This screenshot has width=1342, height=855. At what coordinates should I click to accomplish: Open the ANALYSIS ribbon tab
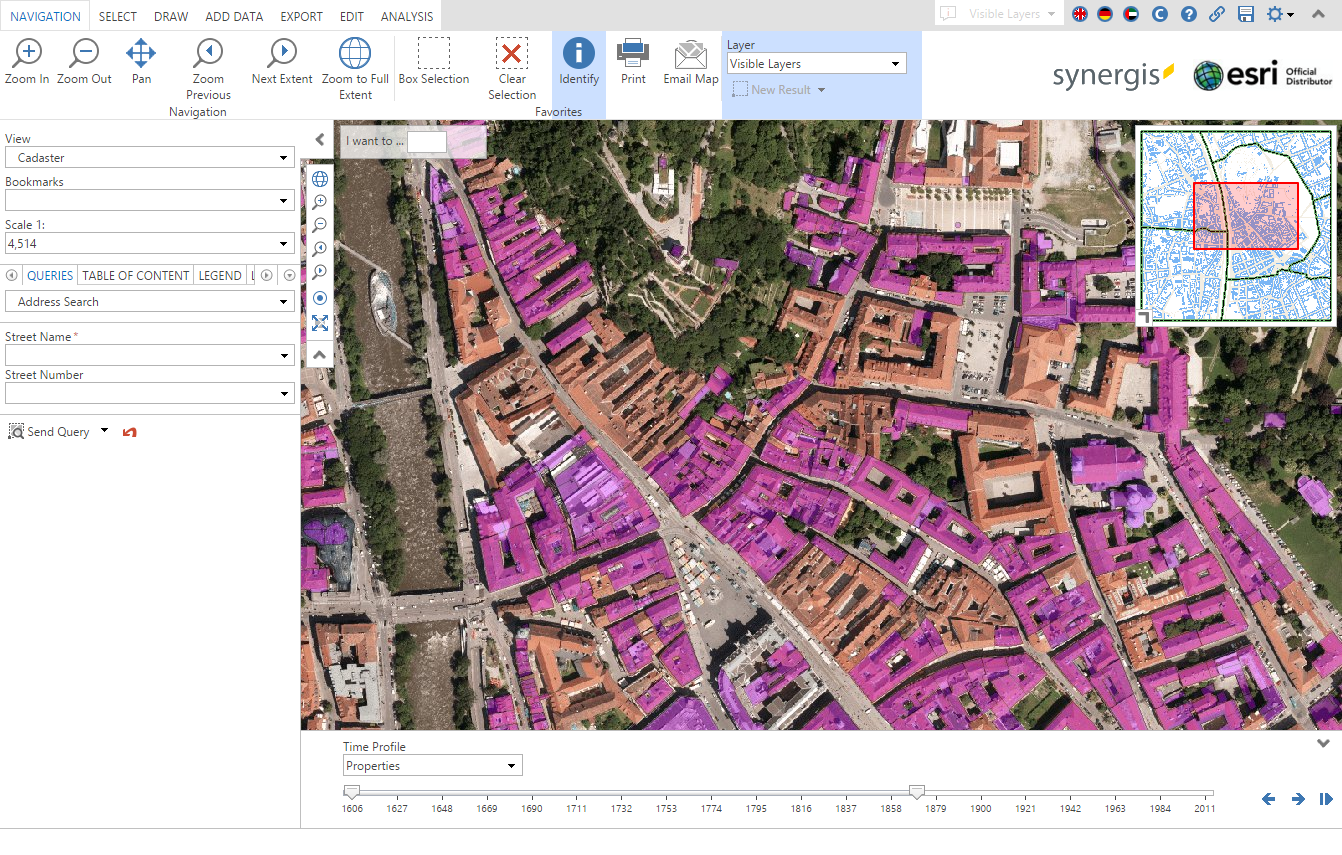[x=406, y=16]
